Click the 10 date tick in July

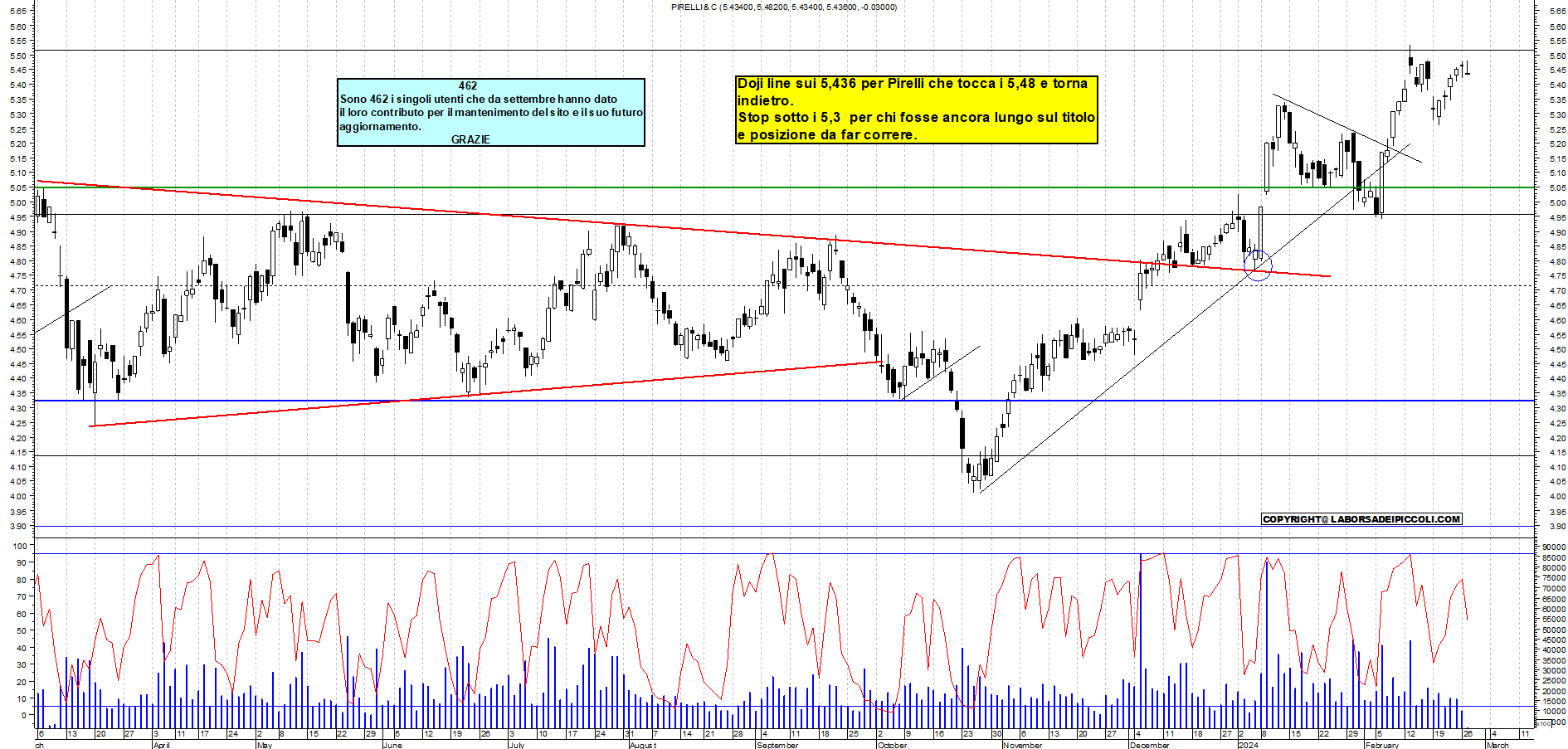pyautogui.click(x=543, y=734)
